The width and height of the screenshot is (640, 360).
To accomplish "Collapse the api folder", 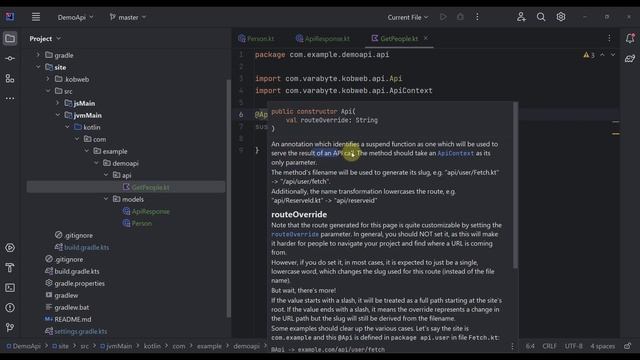I will click(x=106, y=175).
